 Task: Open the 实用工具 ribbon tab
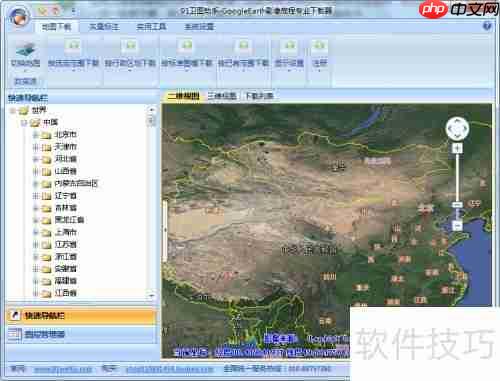(151, 27)
